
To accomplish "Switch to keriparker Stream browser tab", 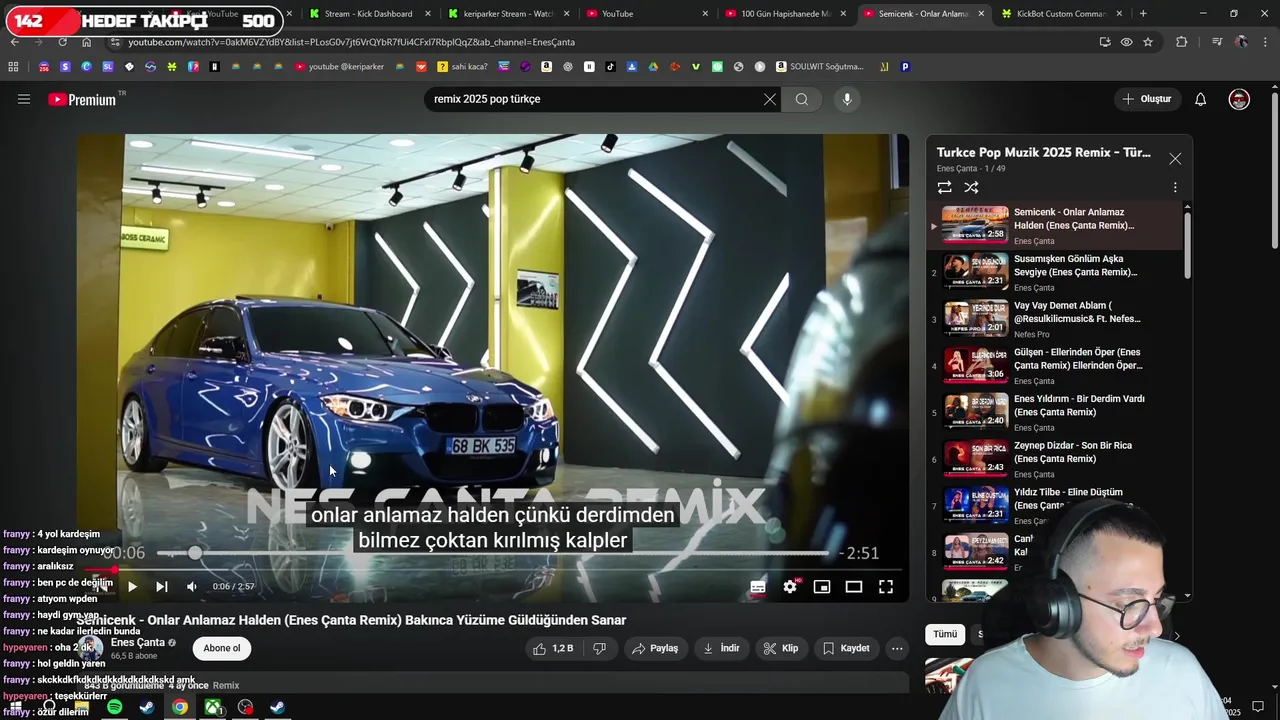I will (505, 14).
